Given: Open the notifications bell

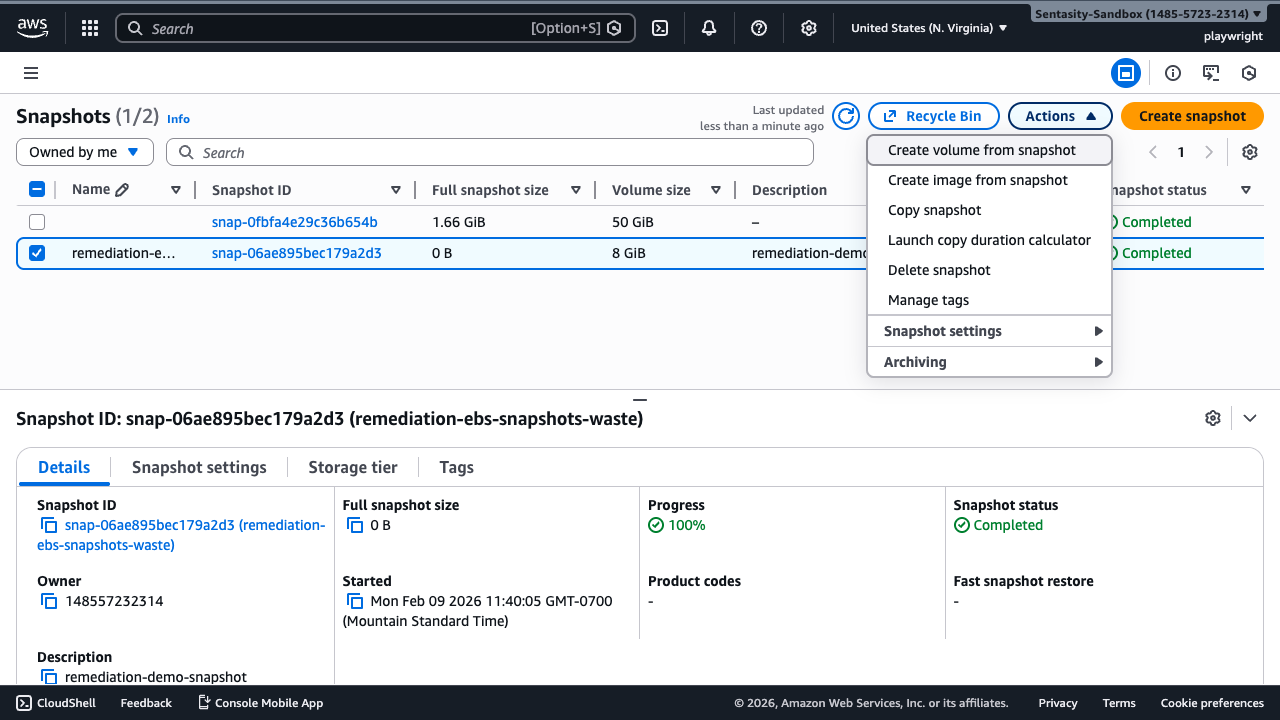Looking at the screenshot, I should 709,28.
